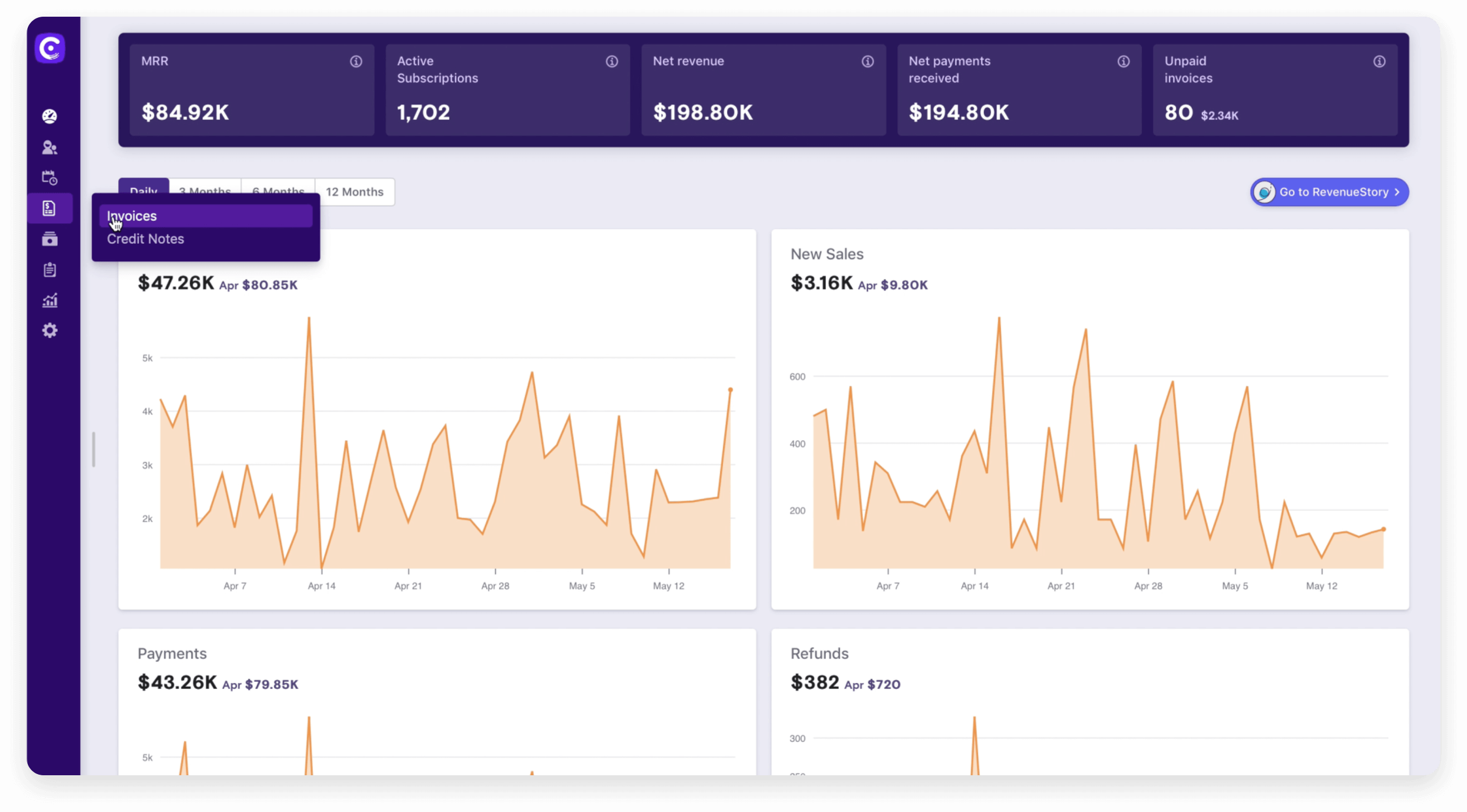Image resolution: width=1467 pixels, height=812 pixels.
Task: Select the 3 Months time range tab
Action: (204, 192)
